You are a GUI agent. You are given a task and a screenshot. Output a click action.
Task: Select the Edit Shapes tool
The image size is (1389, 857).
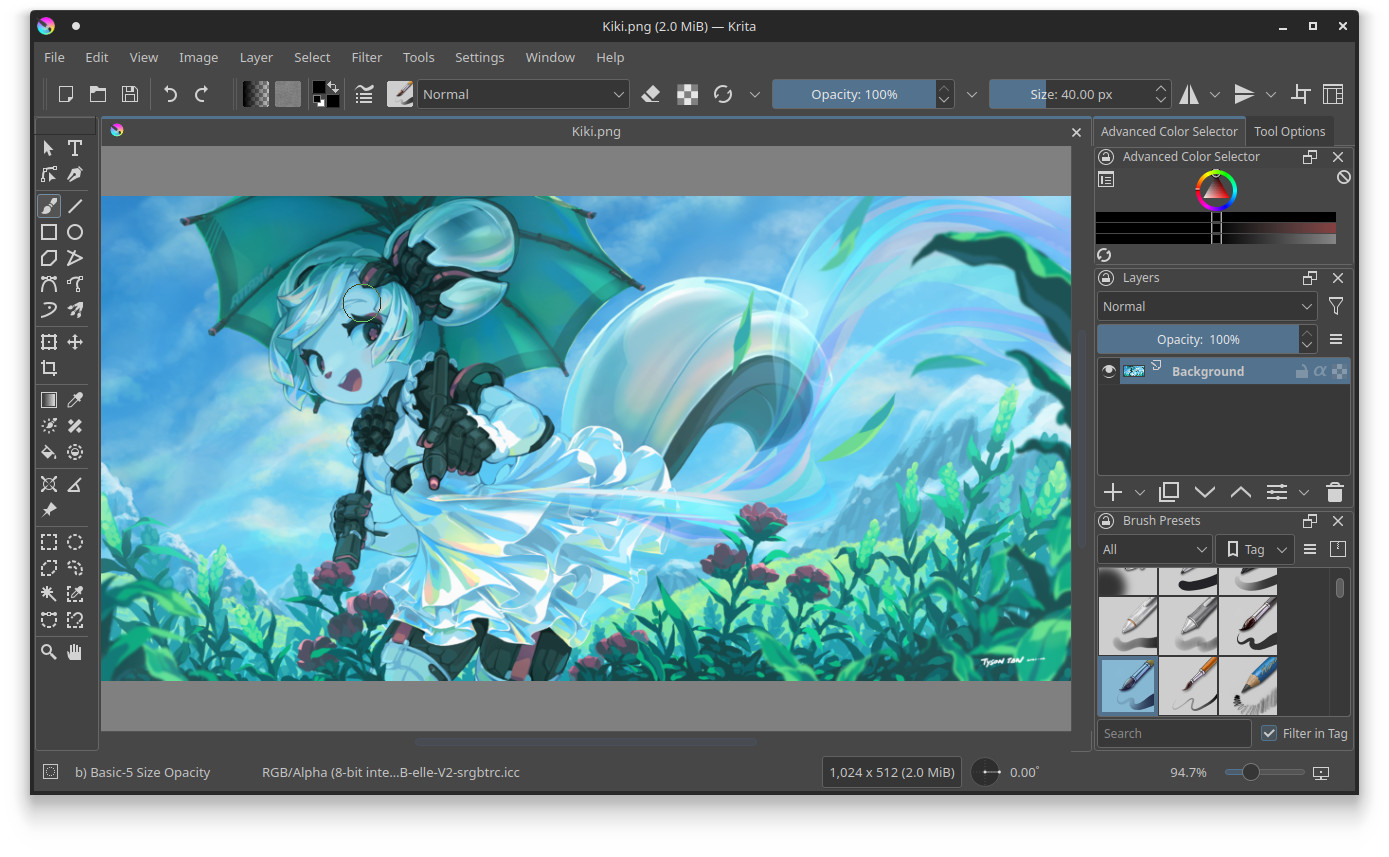pyautogui.click(x=48, y=174)
